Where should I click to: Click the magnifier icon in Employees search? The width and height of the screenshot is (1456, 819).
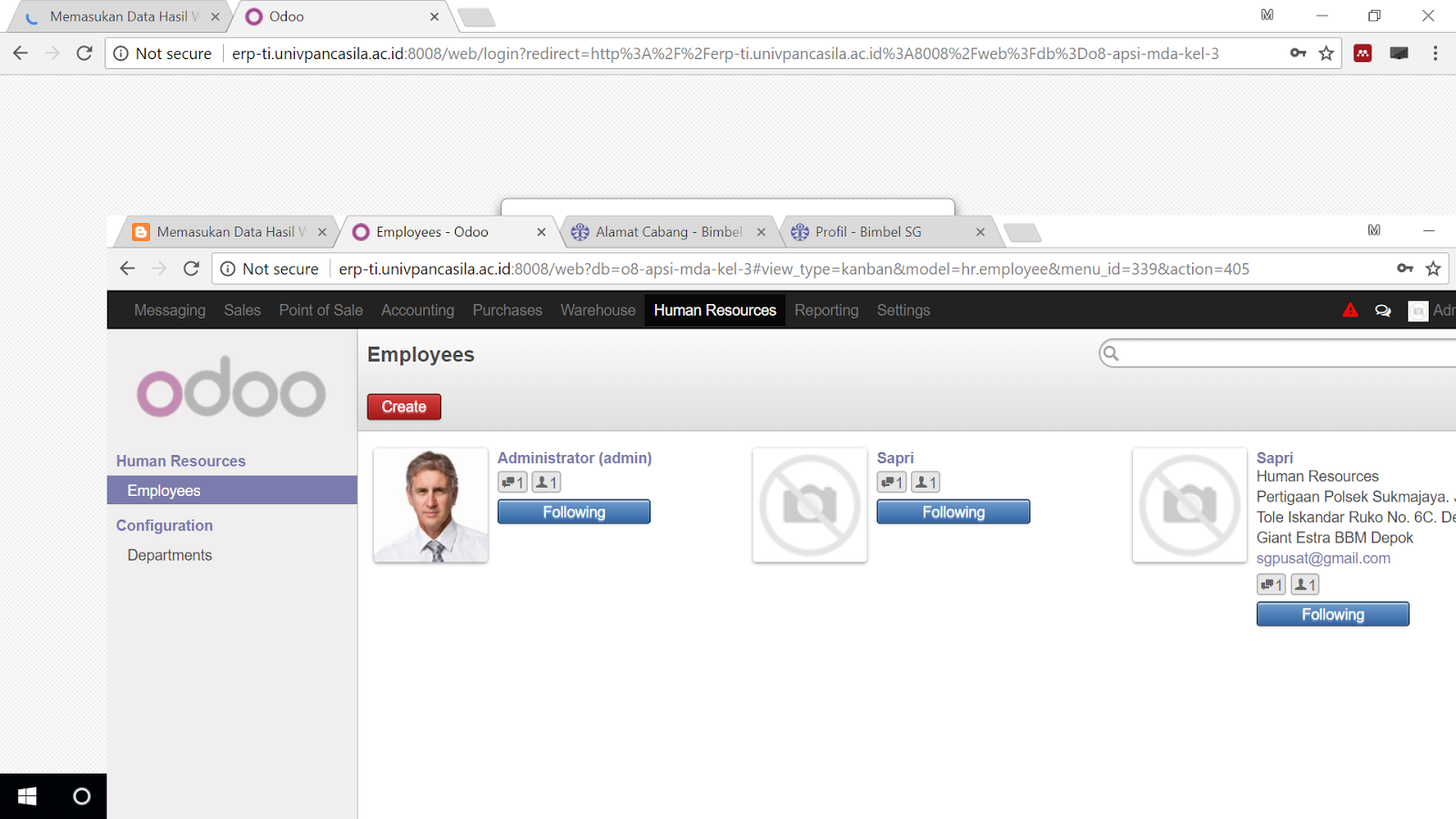coord(1111,353)
